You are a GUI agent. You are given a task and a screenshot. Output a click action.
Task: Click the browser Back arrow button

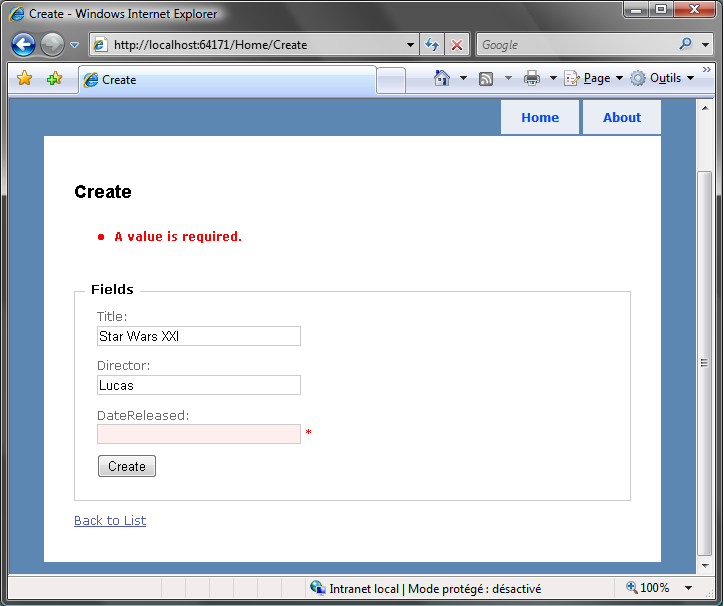[23, 45]
